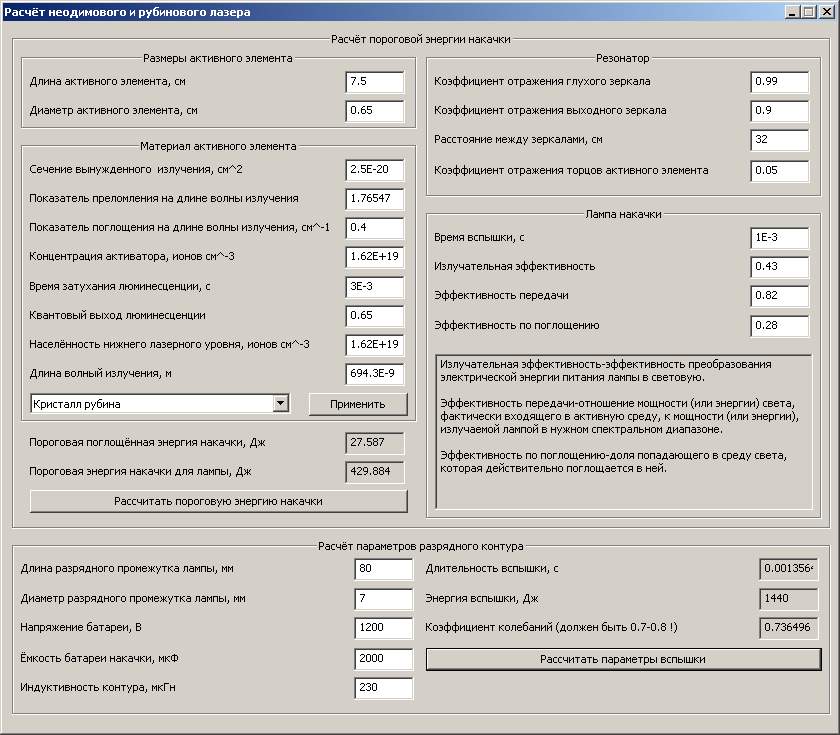Select the Эффективность передачи input field
This screenshot has height=735, width=840.
pyautogui.click(x=779, y=296)
